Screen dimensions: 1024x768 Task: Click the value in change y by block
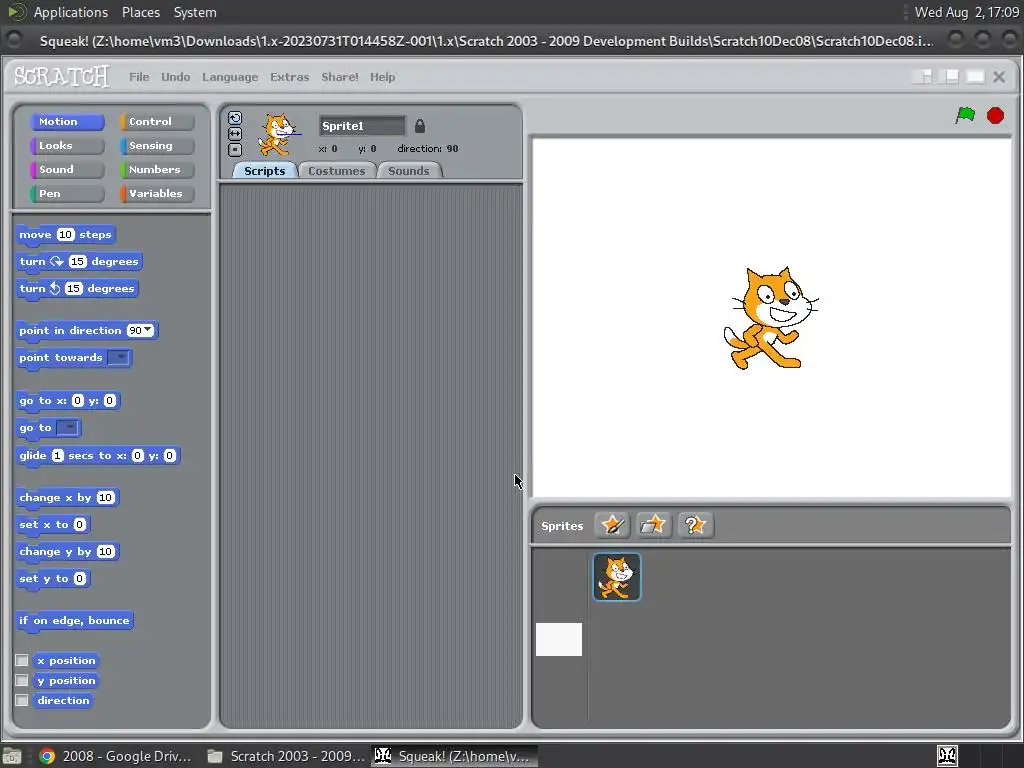point(105,551)
